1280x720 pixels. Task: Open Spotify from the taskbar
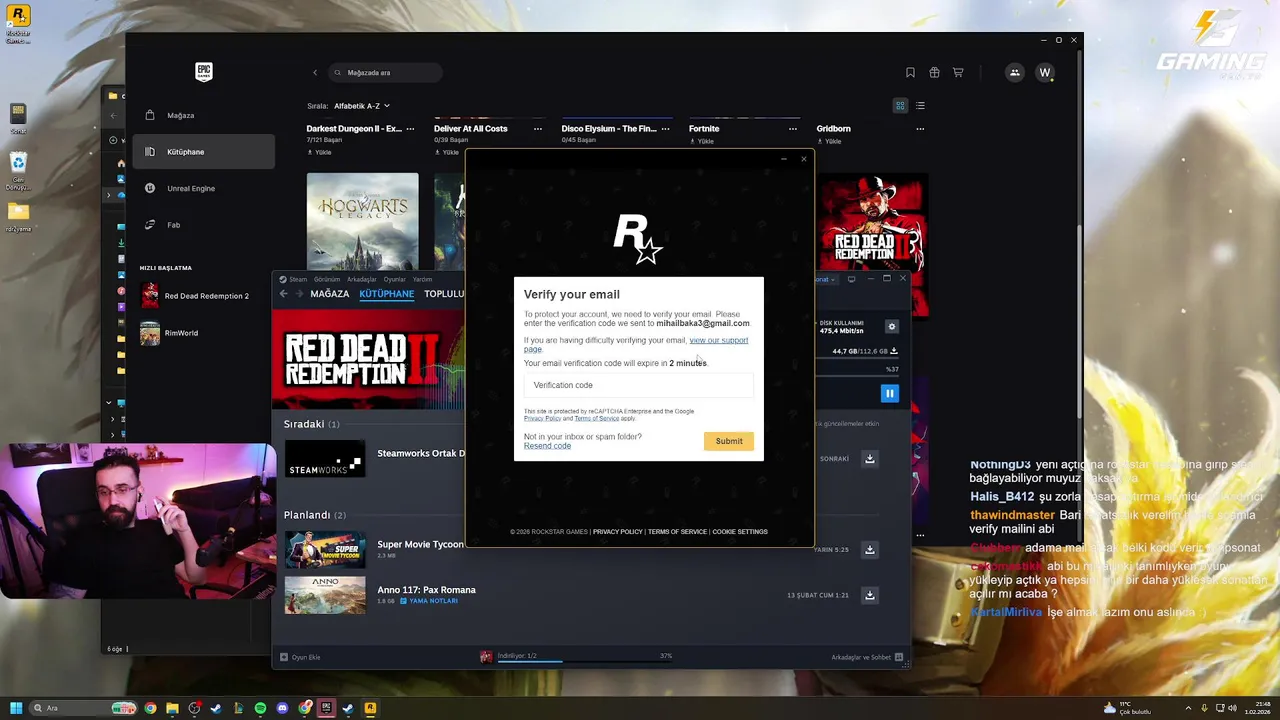pos(260,708)
